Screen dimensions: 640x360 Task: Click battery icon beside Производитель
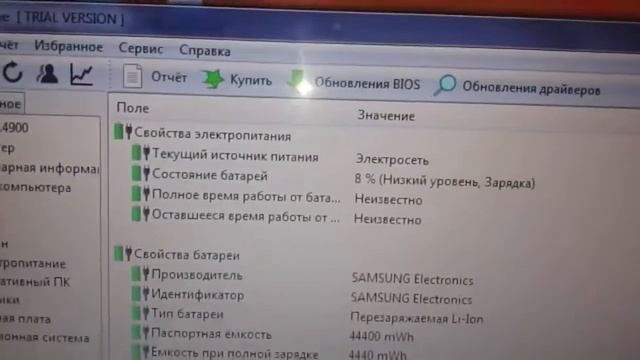tap(140, 273)
